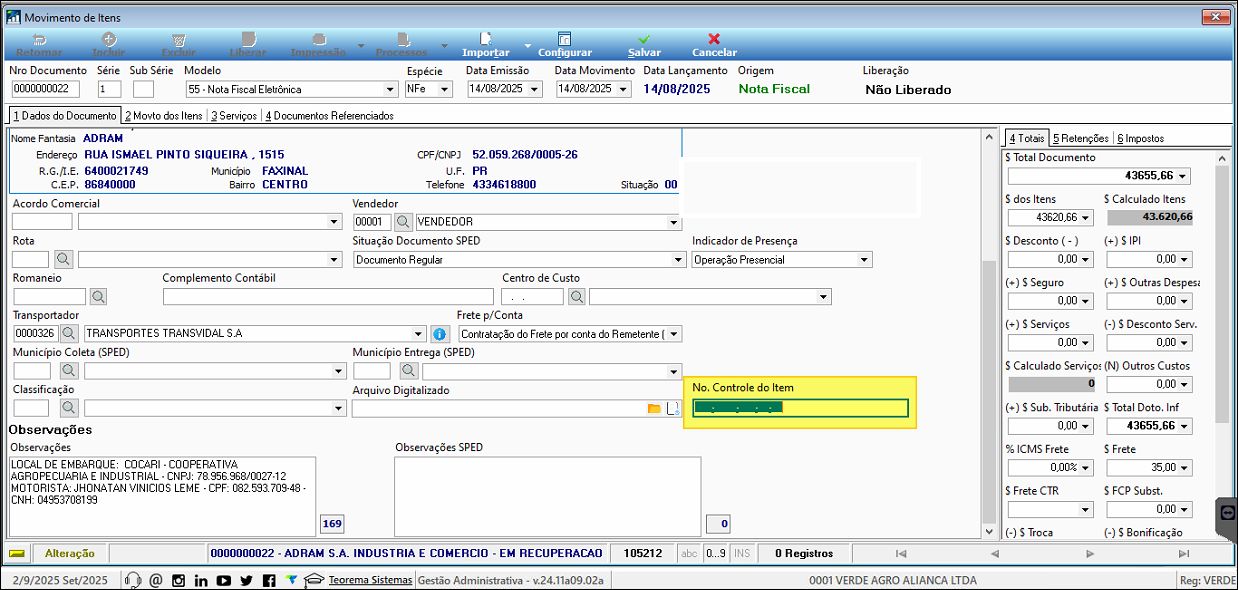Click the Retornar toolbar button
Screen dimensions: 1238x590
click(x=40, y=45)
